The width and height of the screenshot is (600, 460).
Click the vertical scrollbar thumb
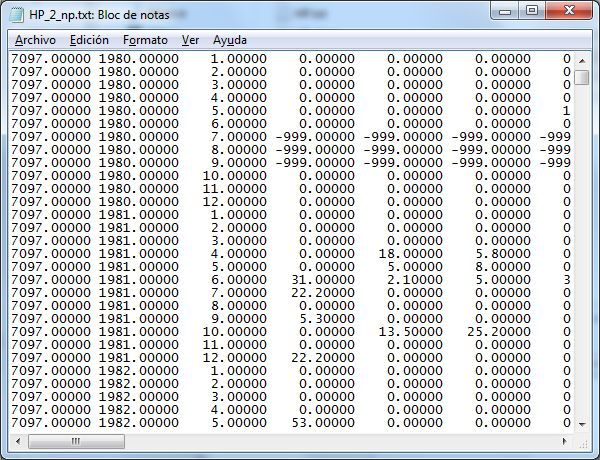(x=582, y=77)
